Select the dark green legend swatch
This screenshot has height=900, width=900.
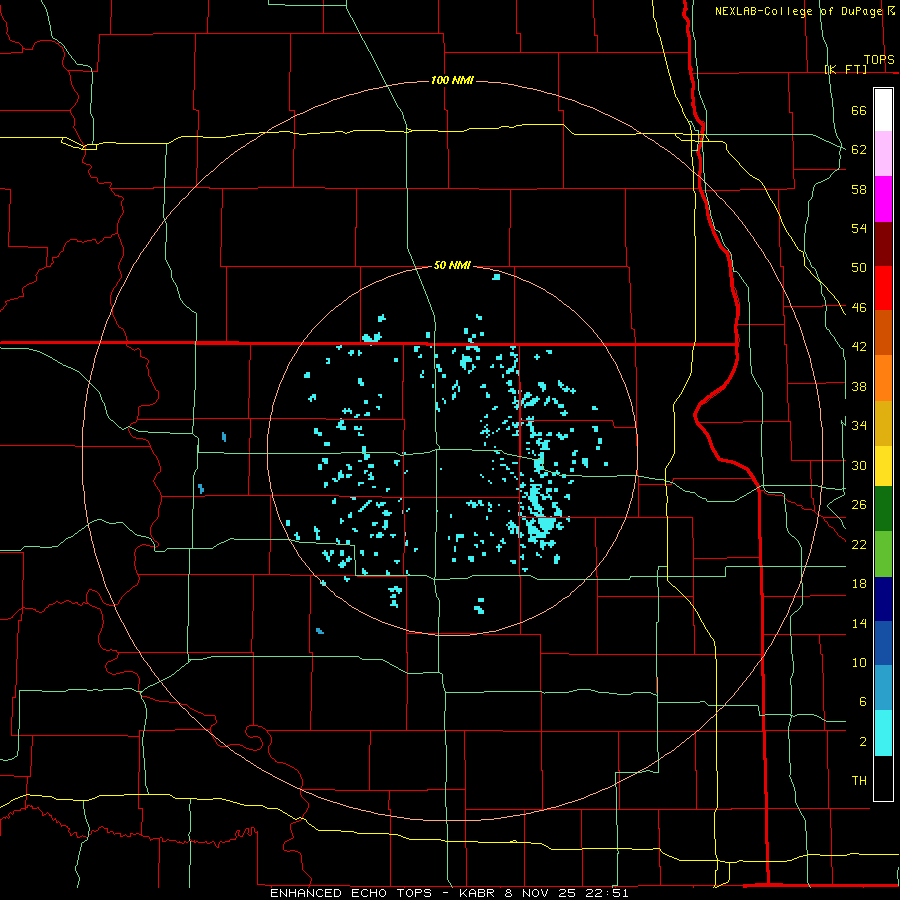[x=883, y=509]
